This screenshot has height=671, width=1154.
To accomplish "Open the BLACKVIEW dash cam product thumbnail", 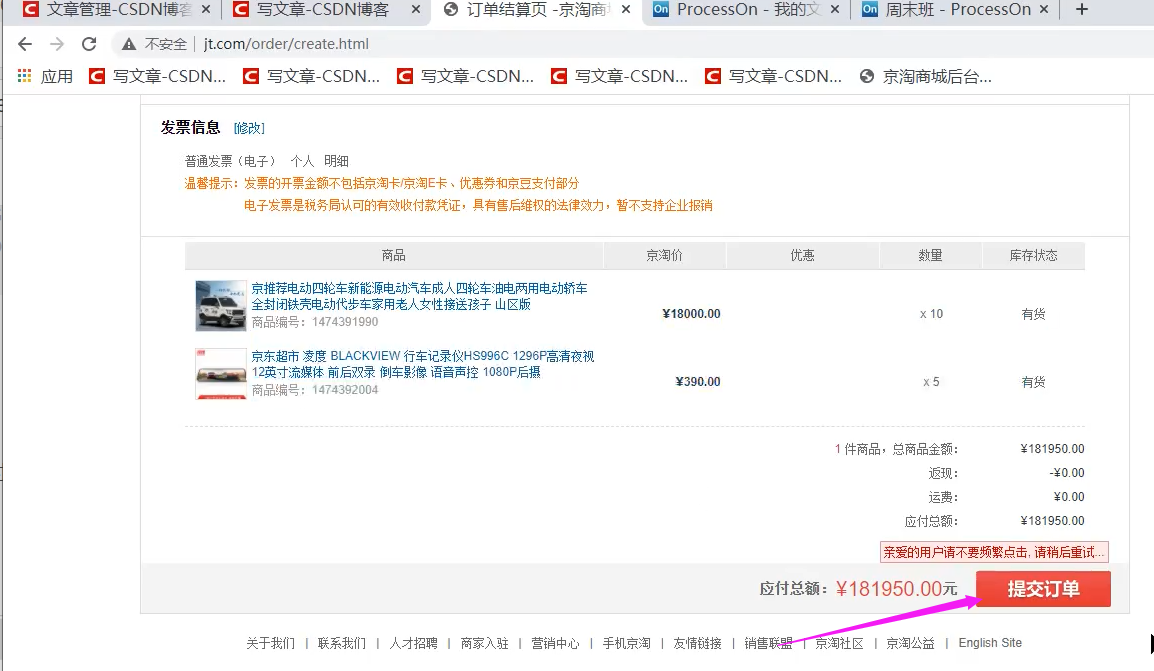I will pyautogui.click(x=221, y=374).
